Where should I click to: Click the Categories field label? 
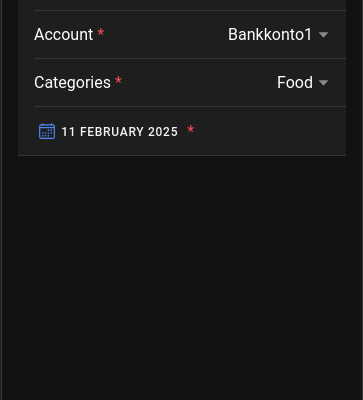[x=72, y=83]
